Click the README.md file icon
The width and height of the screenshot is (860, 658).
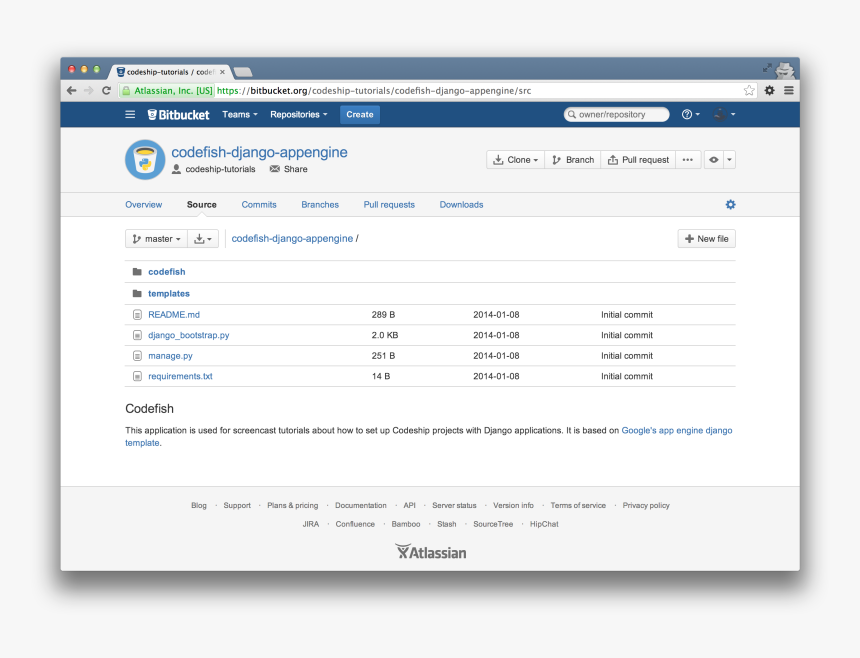click(137, 315)
